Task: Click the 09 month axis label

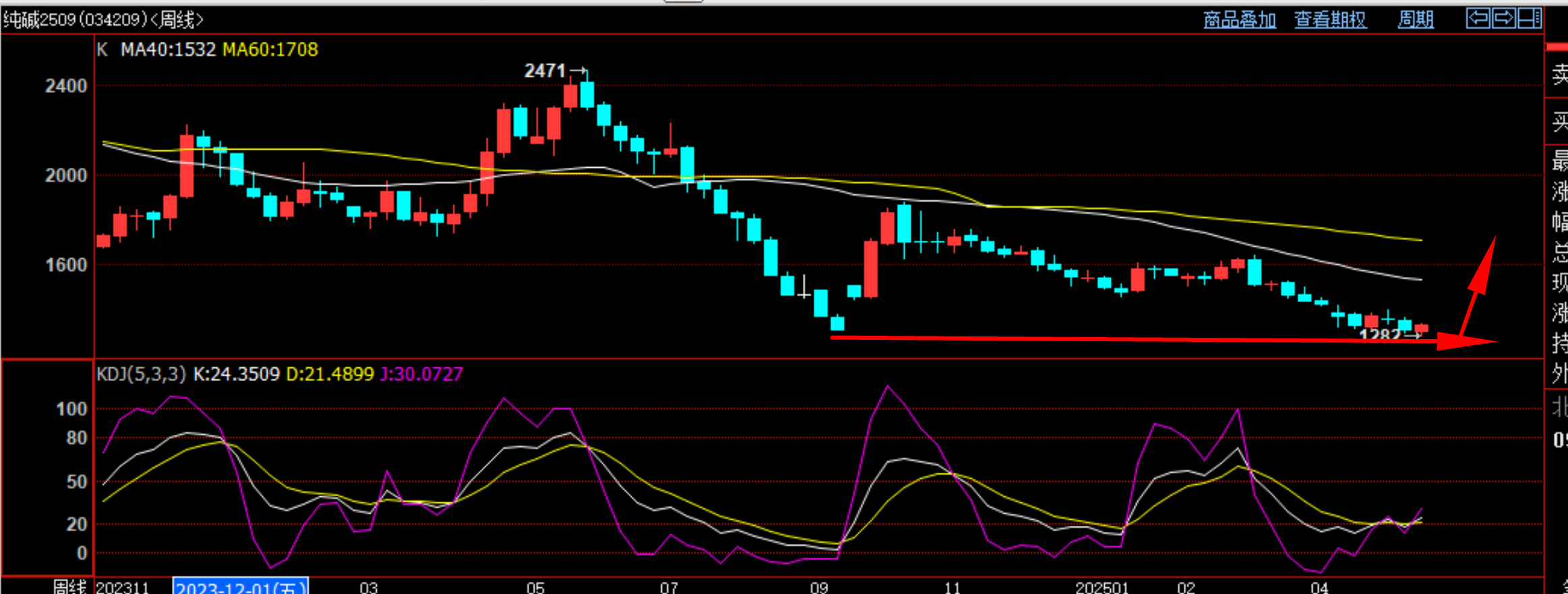Action: 819,588
